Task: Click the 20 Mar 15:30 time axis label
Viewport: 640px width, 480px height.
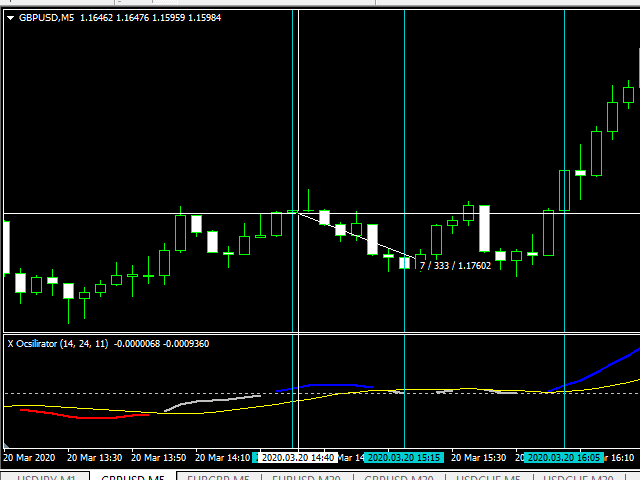Action: [478, 458]
